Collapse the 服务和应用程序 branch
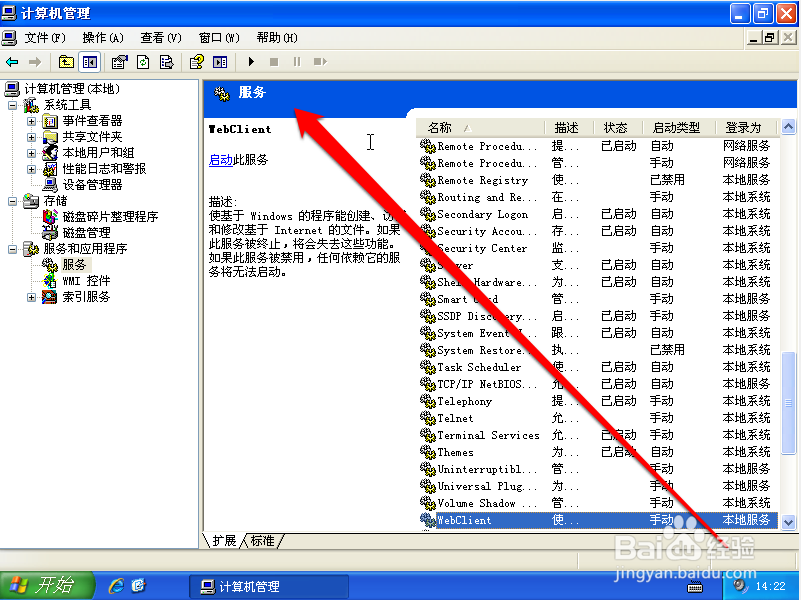 (12, 249)
